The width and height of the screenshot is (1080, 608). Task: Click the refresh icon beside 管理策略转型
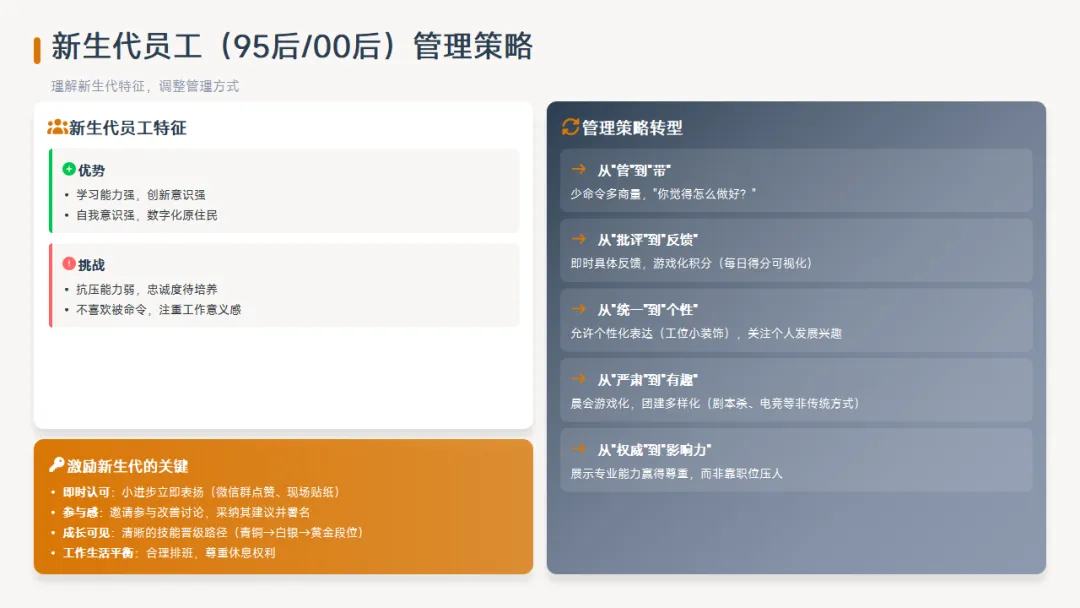[570, 127]
